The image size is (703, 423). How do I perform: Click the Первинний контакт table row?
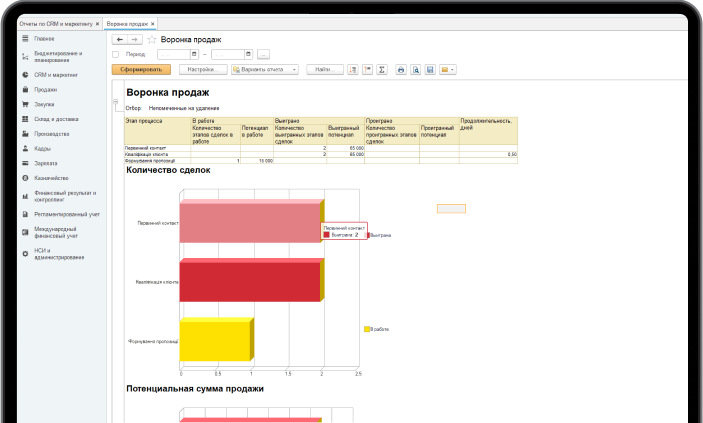[321, 148]
